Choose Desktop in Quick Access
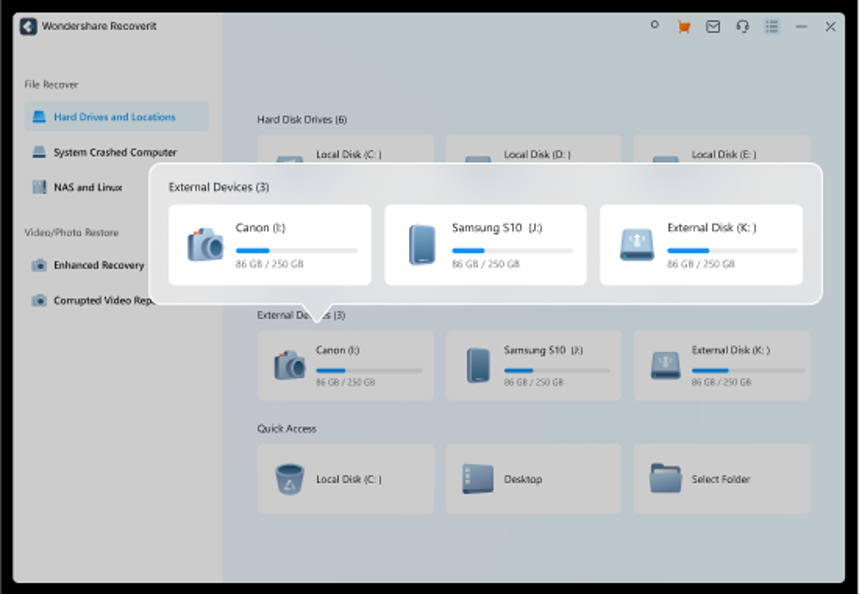 pyautogui.click(x=534, y=479)
